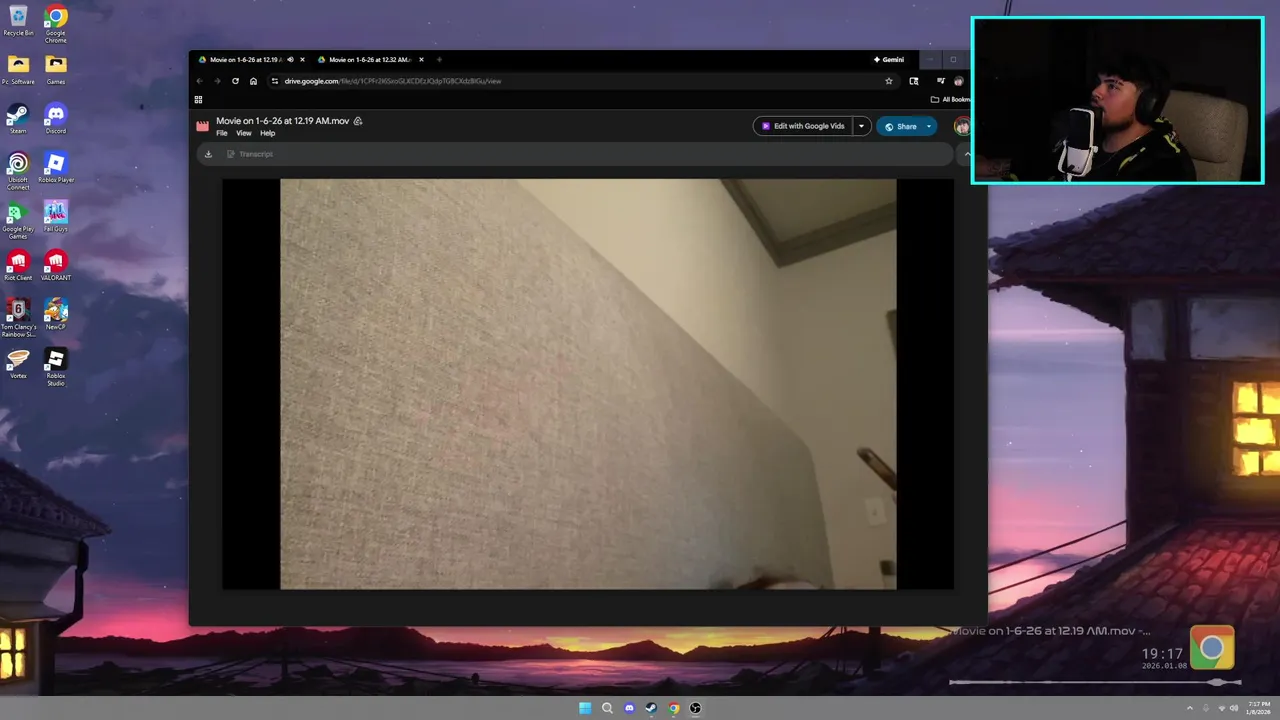Open the View menu in Drive viewer
Image resolution: width=1280 pixels, height=720 pixels.
(243, 133)
